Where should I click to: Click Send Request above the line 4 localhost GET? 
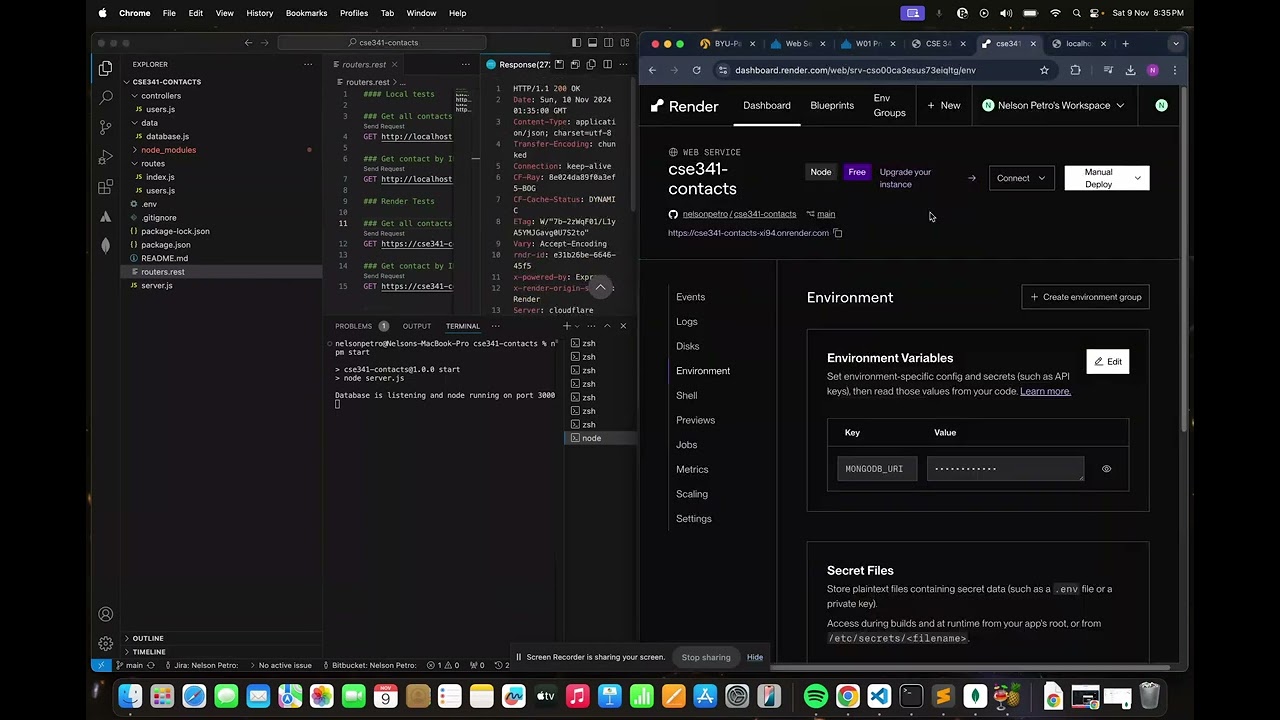coord(384,126)
